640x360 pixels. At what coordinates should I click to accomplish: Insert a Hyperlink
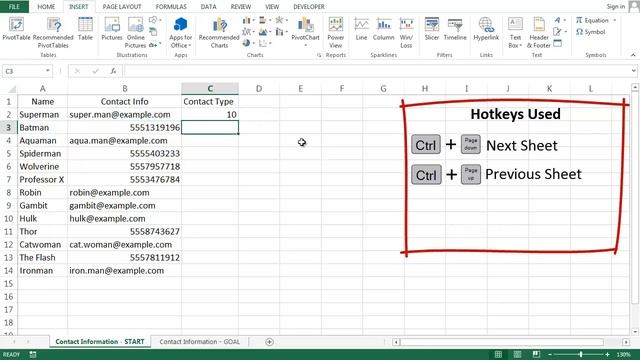486,29
